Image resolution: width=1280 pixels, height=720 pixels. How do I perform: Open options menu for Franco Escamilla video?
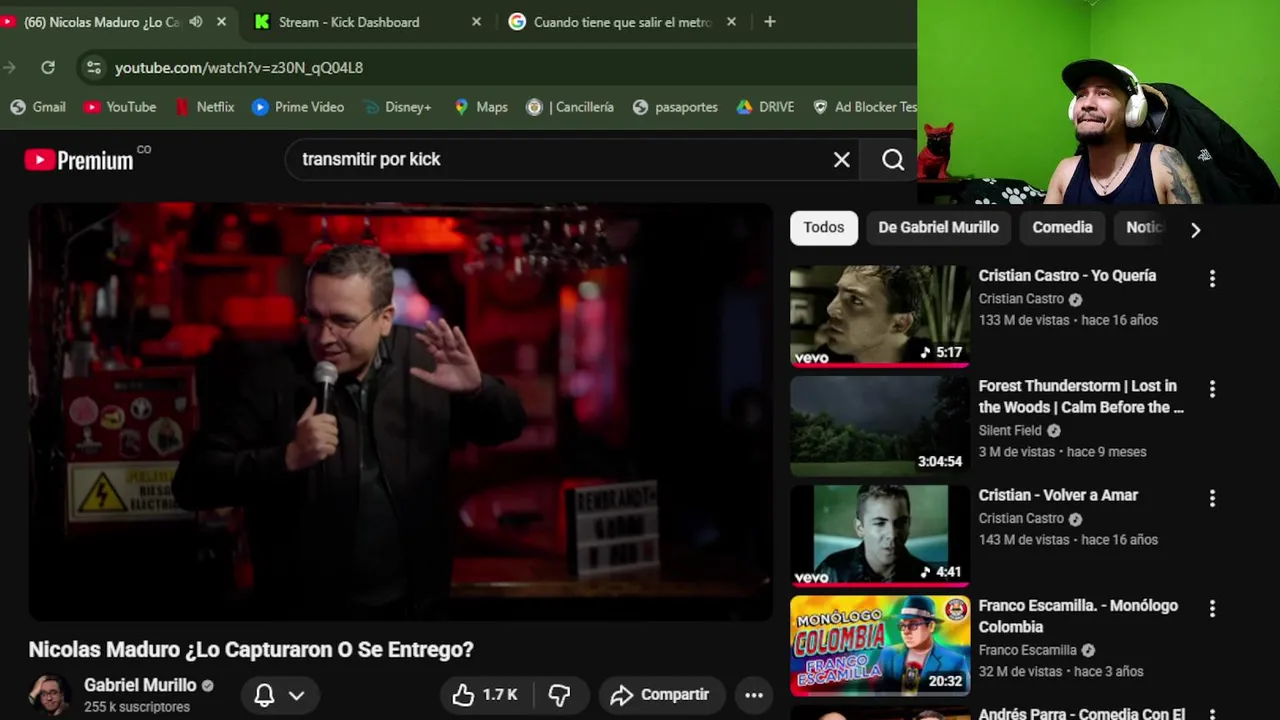click(1212, 608)
